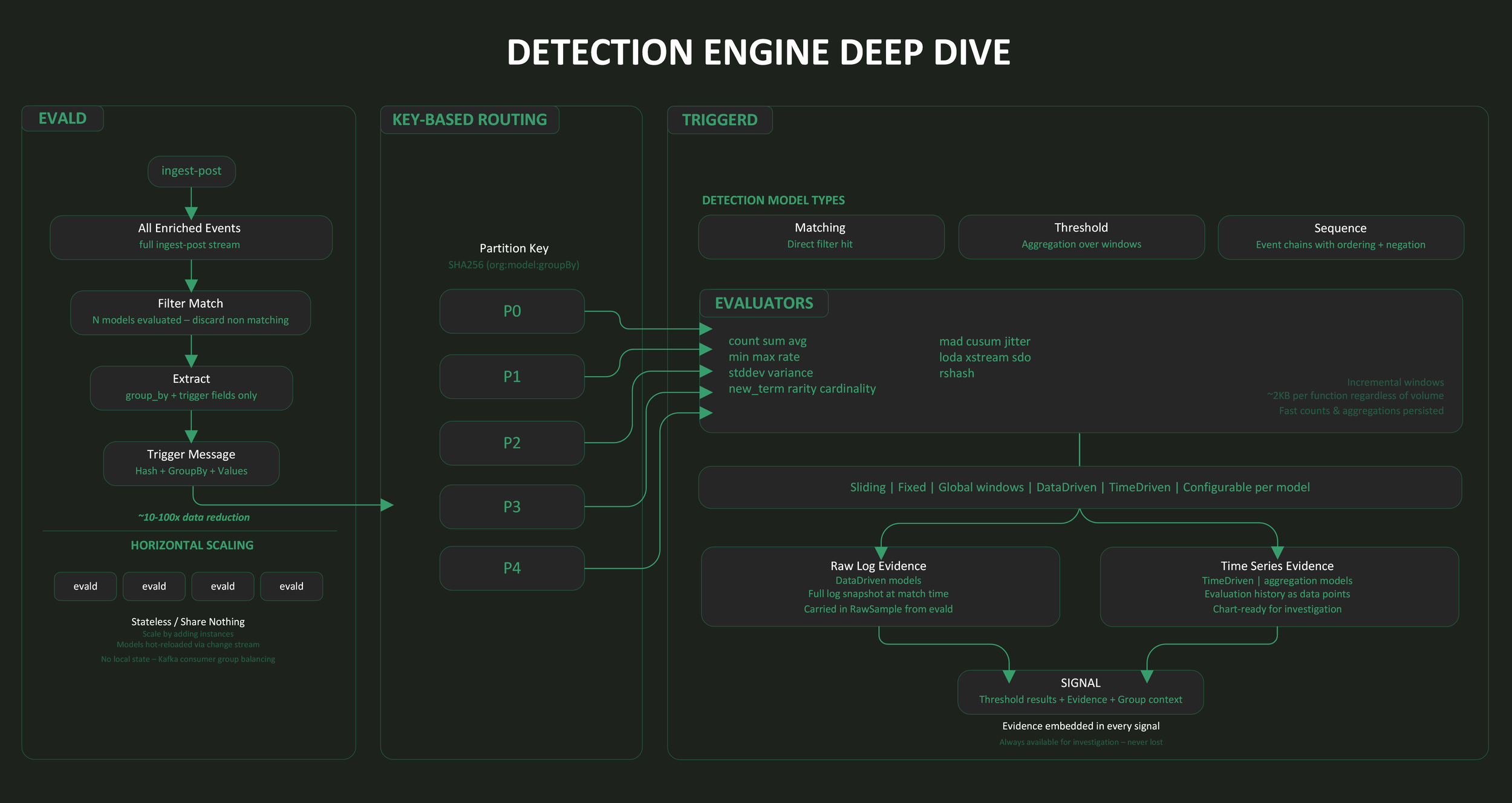1512x803 pixels.
Task: Click the Filter Match step box
Action: coord(191,313)
